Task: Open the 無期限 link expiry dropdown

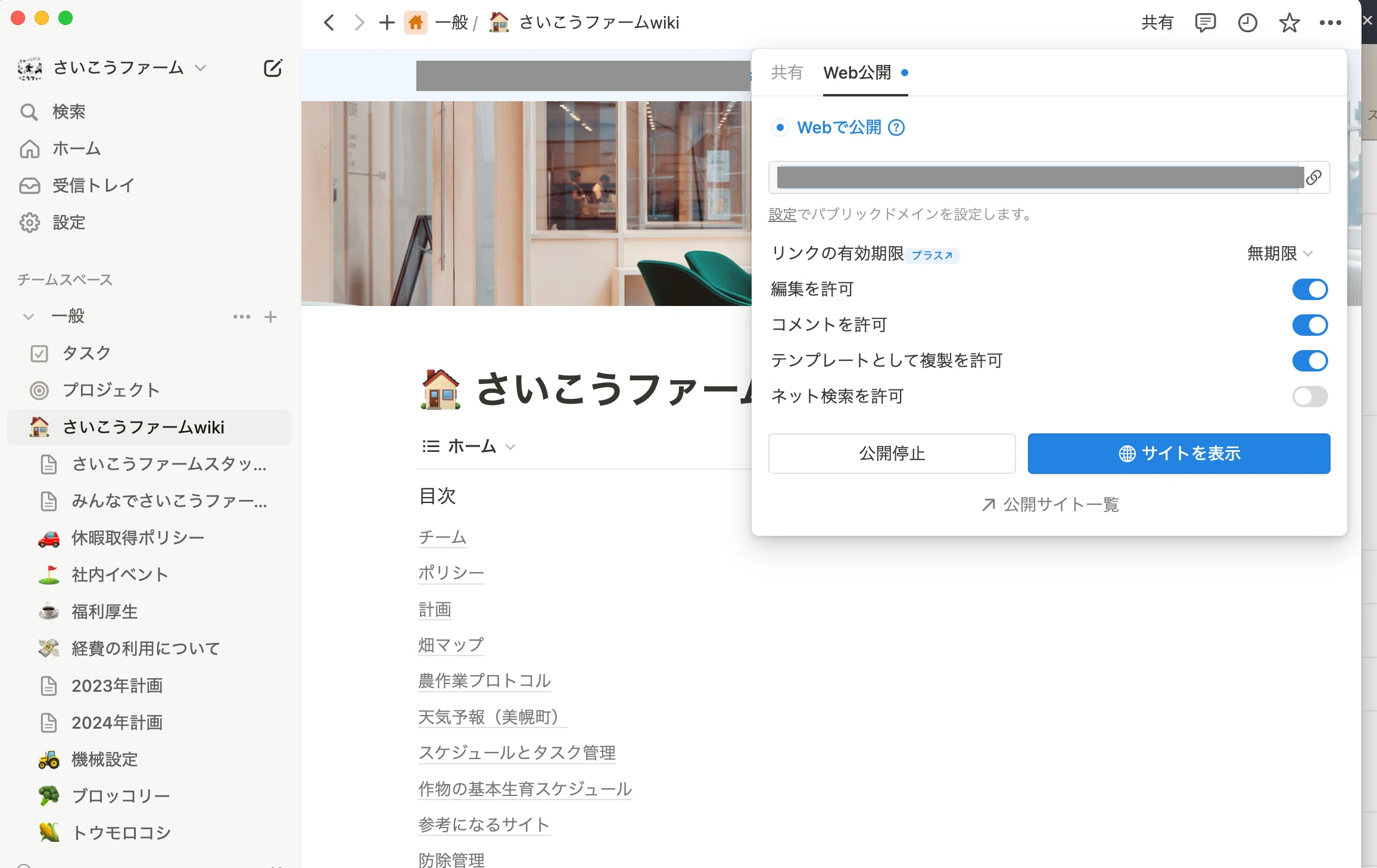Action: tap(1280, 254)
